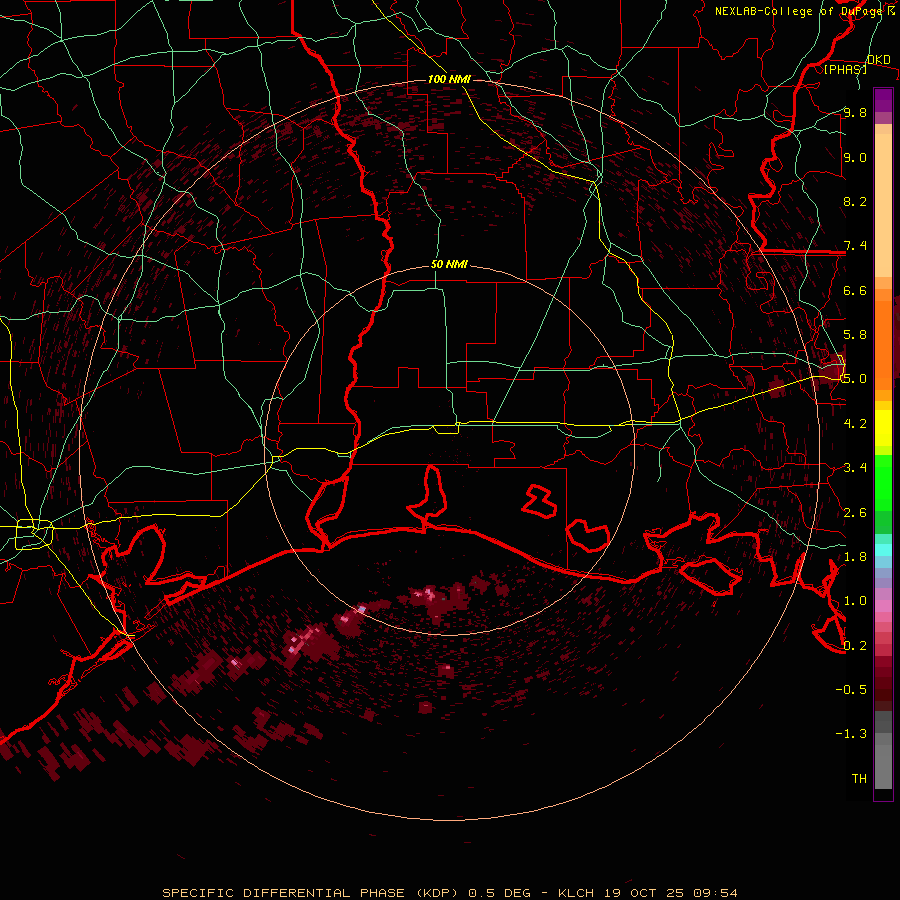900x900 pixels.
Task: Select the 2.6 legend value
Action: (855, 512)
